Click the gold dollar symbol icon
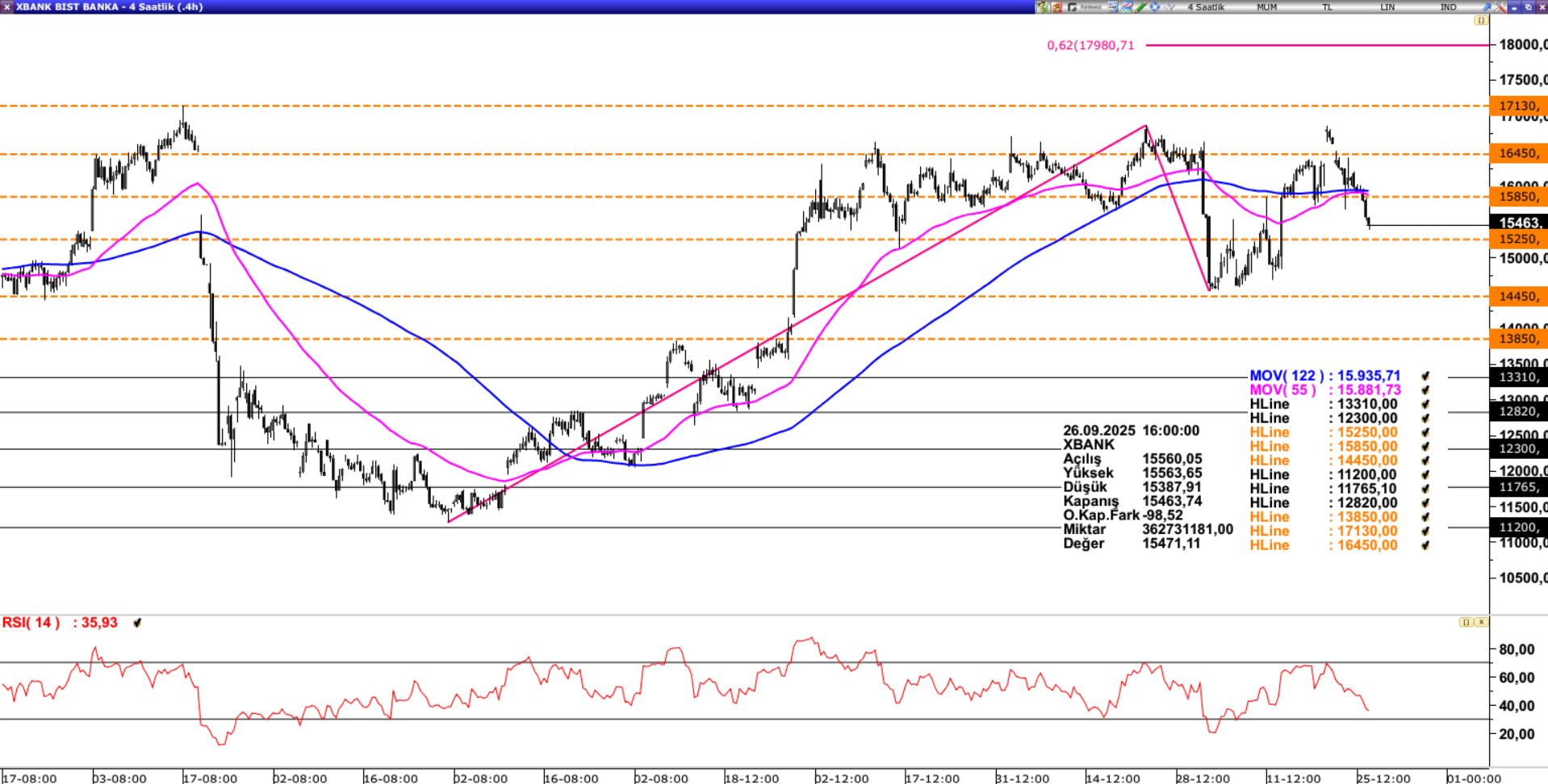Viewport: 1548px width, 784px height. (x=1042, y=6)
